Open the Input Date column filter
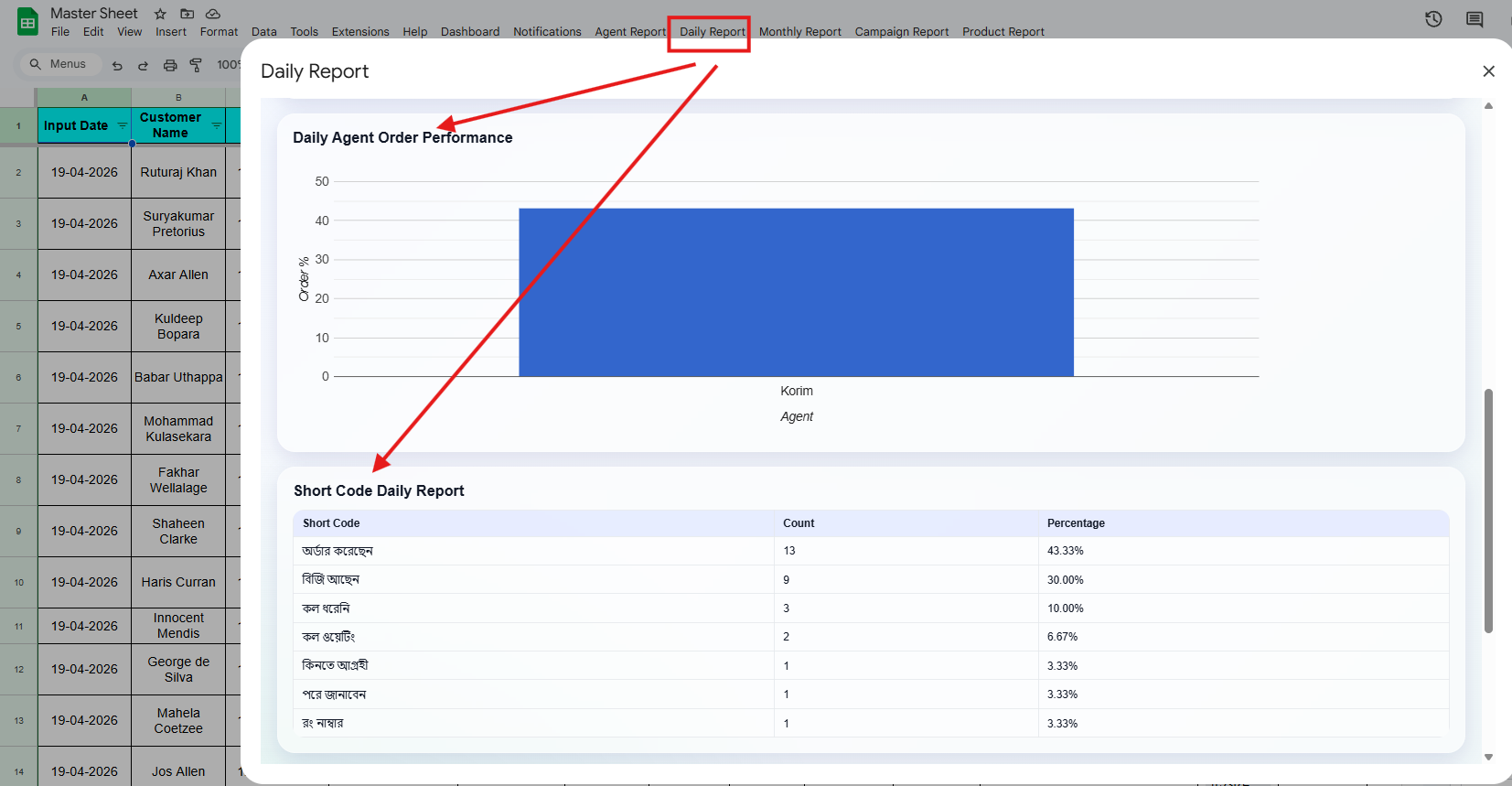 coord(123,125)
